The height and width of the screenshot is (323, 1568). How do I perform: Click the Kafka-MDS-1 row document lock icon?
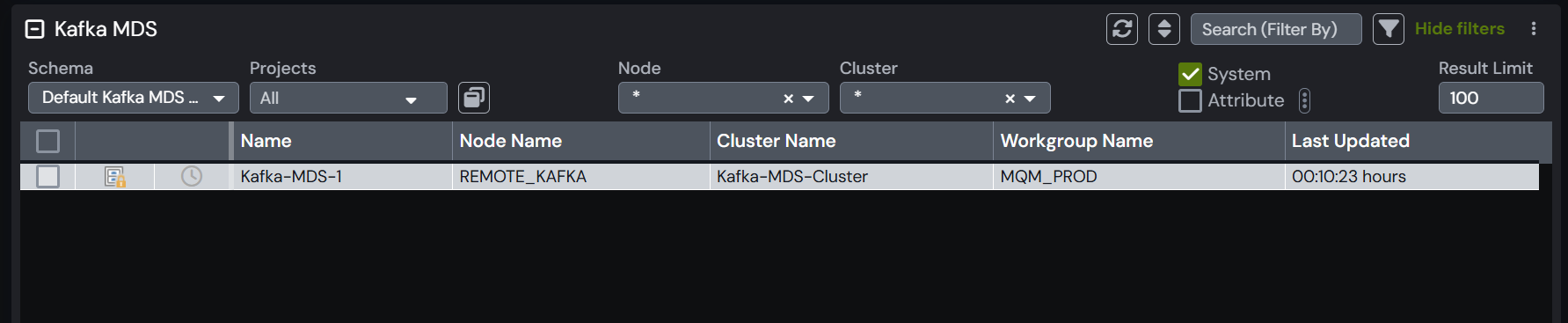[x=115, y=177]
